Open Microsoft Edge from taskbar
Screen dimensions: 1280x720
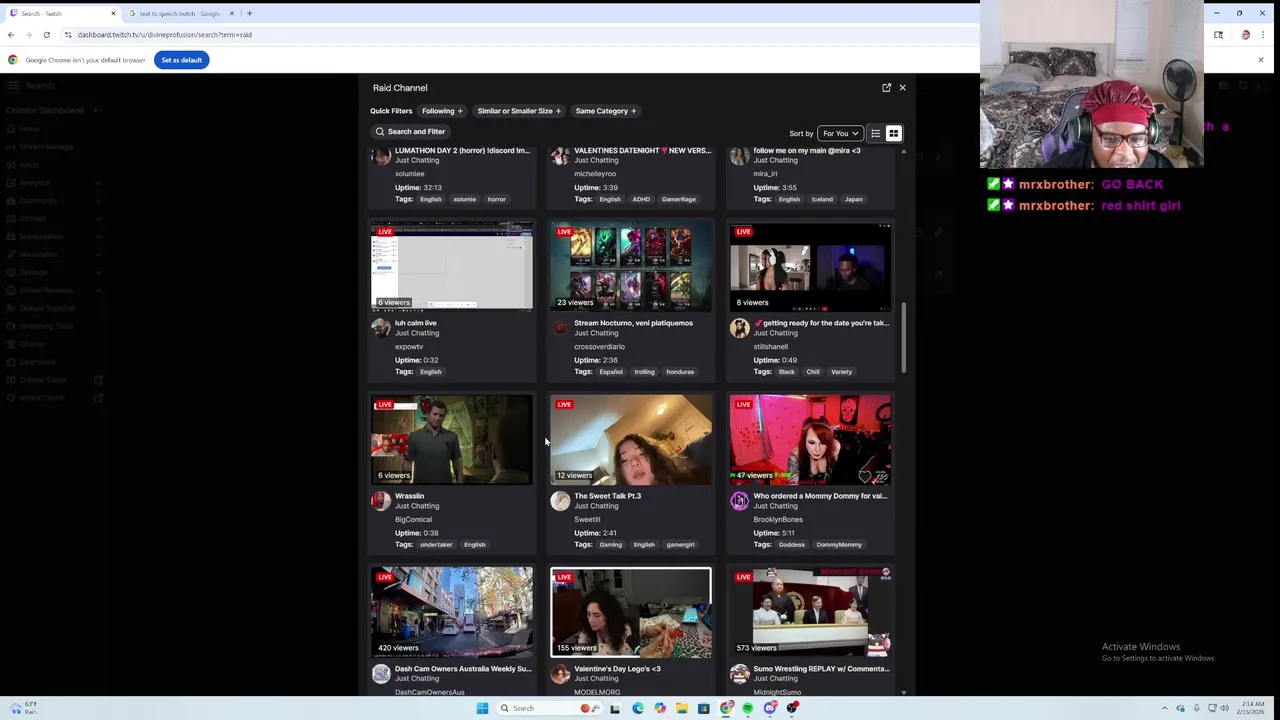pyautogui.click(x=638, y=708)
